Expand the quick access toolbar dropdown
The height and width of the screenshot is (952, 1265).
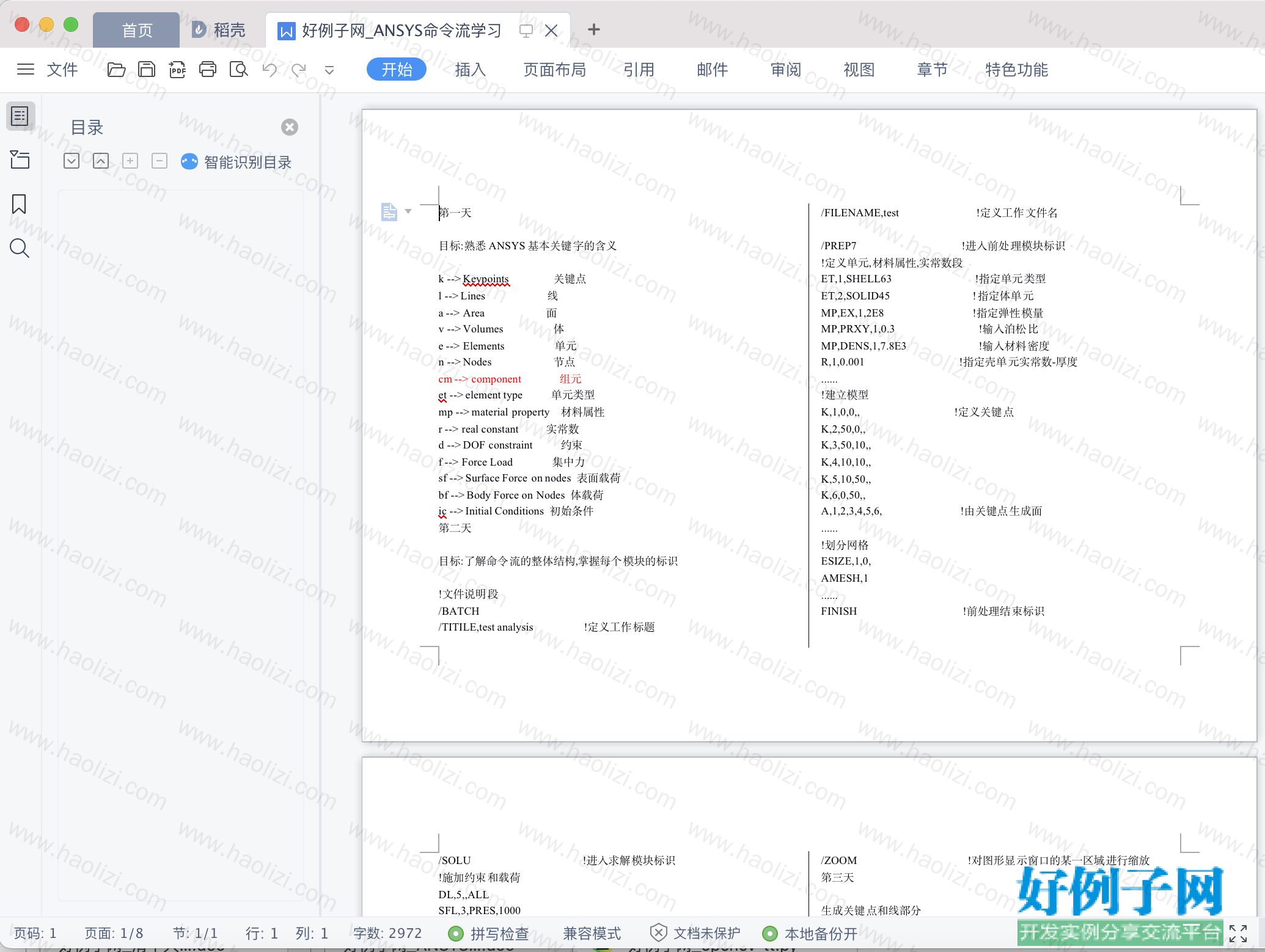pos(329,70)
